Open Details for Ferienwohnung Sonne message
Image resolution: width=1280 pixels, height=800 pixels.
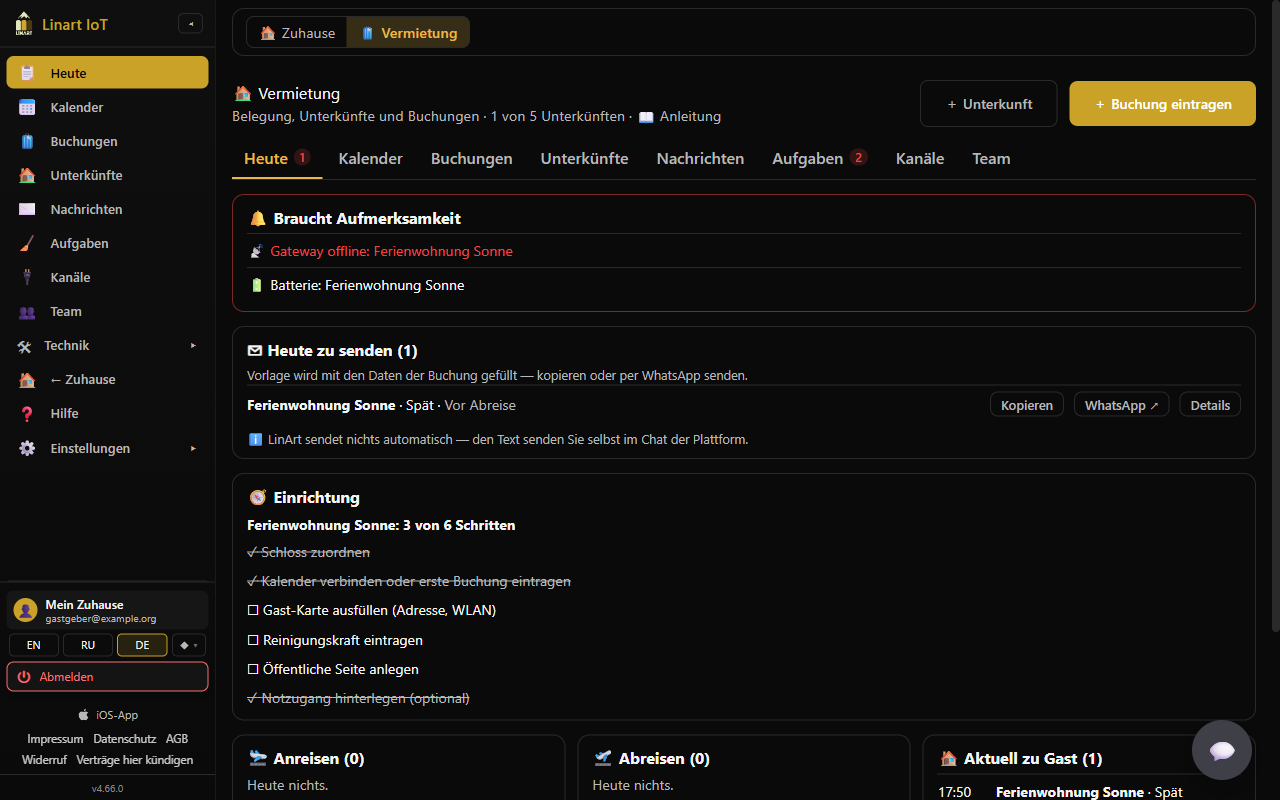[x=1210, y=405]
